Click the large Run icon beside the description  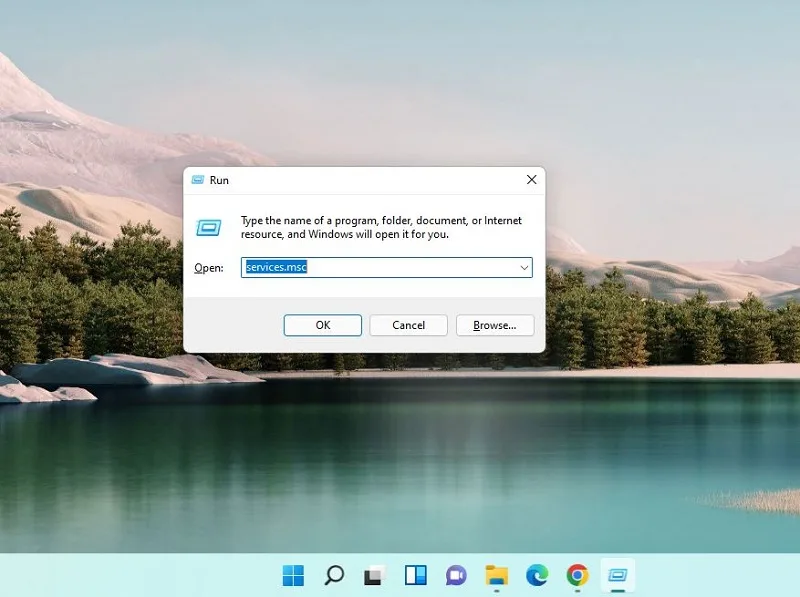[209, 228]
